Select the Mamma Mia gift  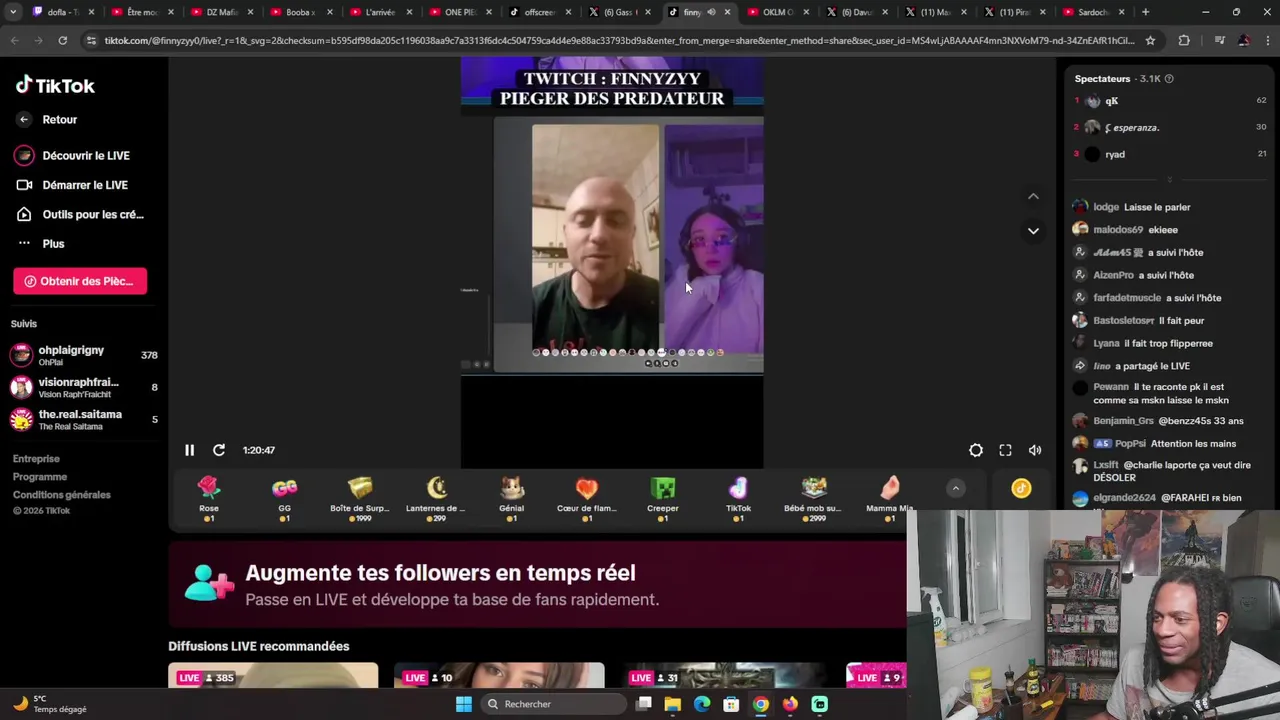[889, 498]
